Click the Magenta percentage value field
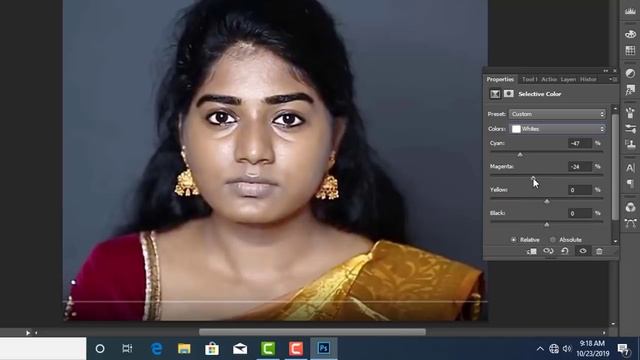640x360 pixels. click(580, 167)
